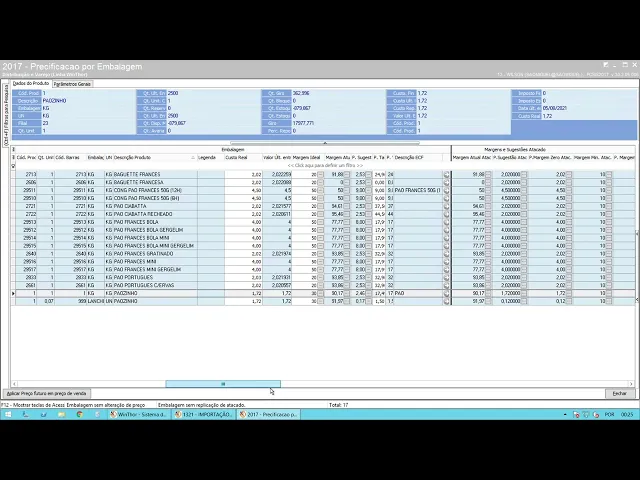Screen dimensions: 640x480
Task: Sort by the Margem Ideal column header
Action: pos(308,158)
